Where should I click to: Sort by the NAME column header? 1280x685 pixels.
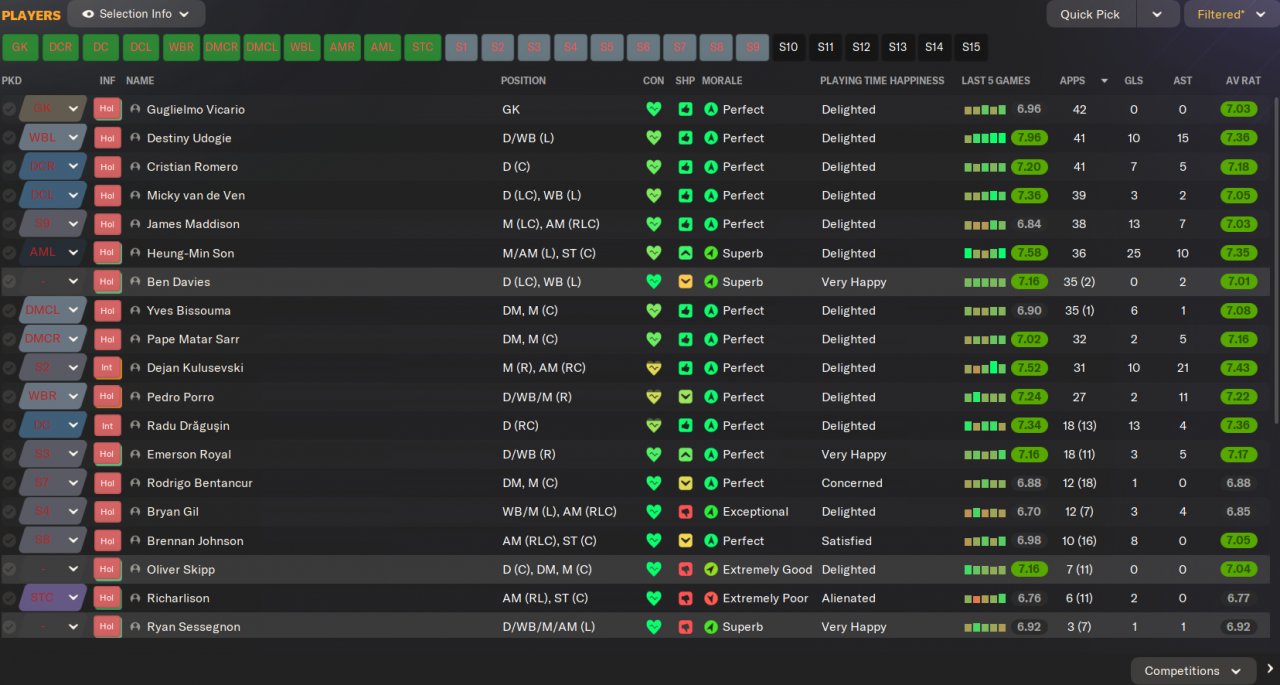140,81
